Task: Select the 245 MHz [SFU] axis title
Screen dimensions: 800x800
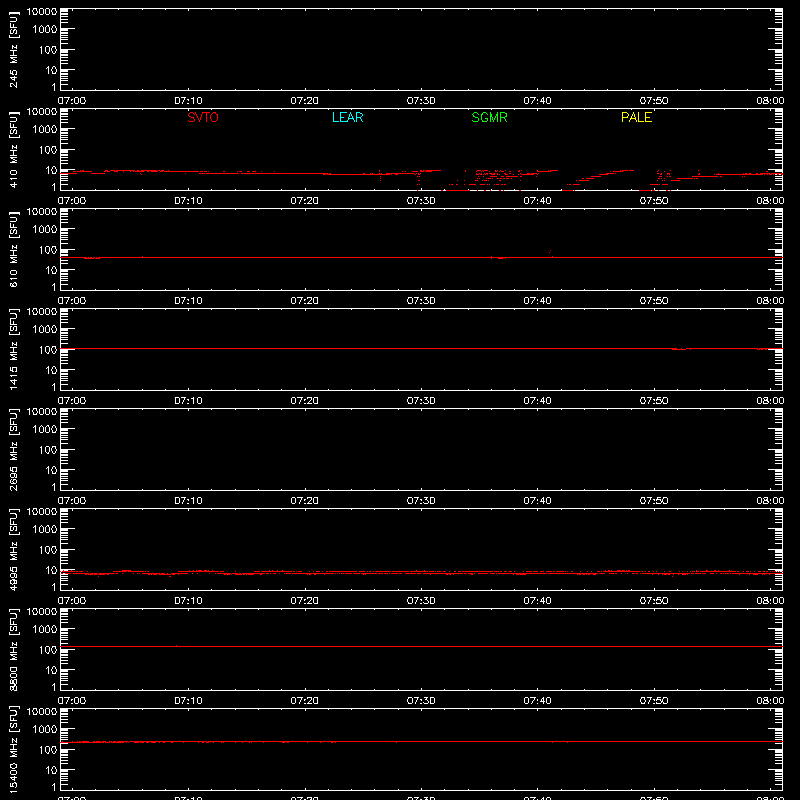Action: click(x=13, y=50)
